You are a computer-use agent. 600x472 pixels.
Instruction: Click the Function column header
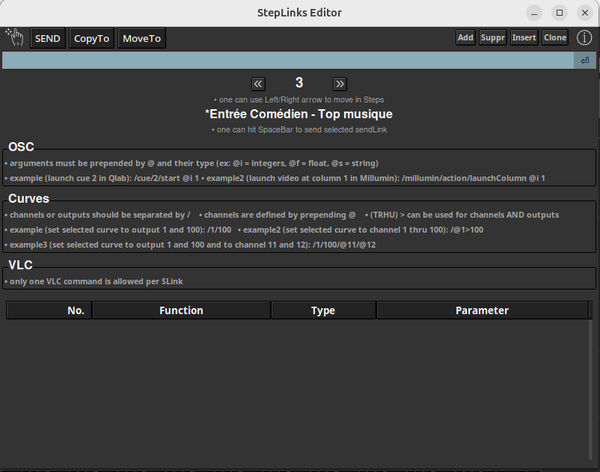181,311
